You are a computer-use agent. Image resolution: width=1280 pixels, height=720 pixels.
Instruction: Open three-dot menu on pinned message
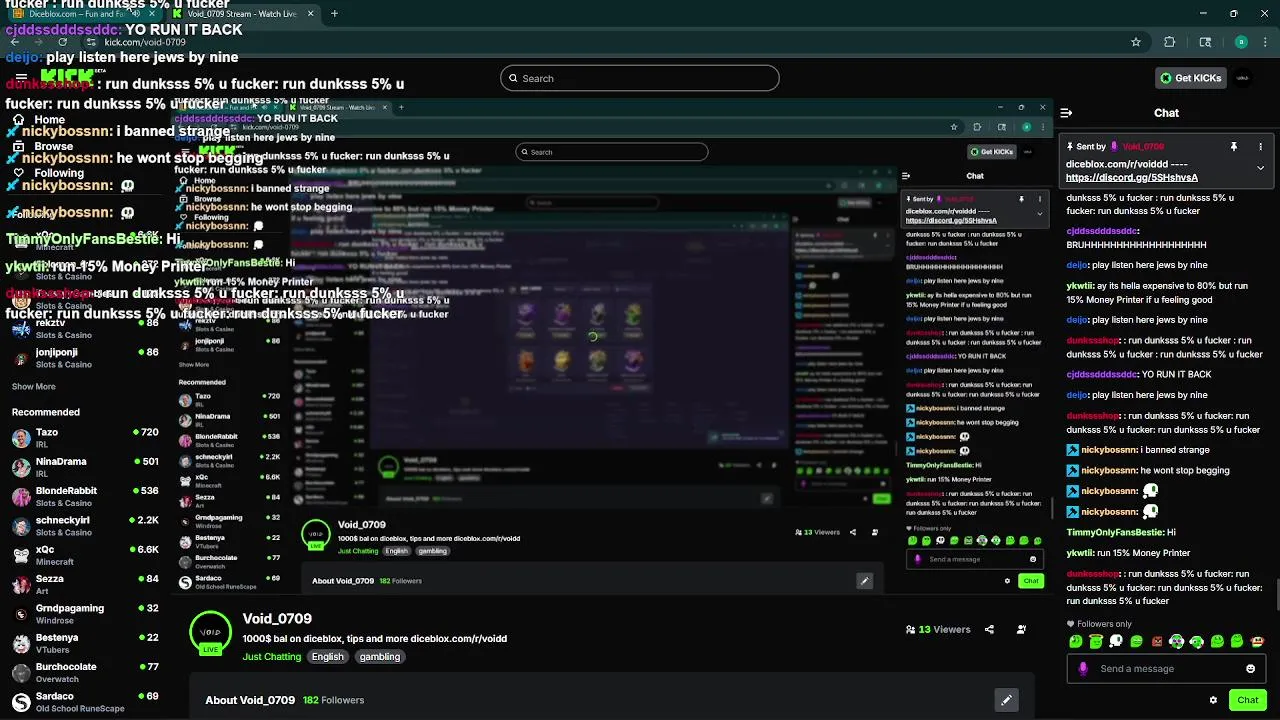1260,146
